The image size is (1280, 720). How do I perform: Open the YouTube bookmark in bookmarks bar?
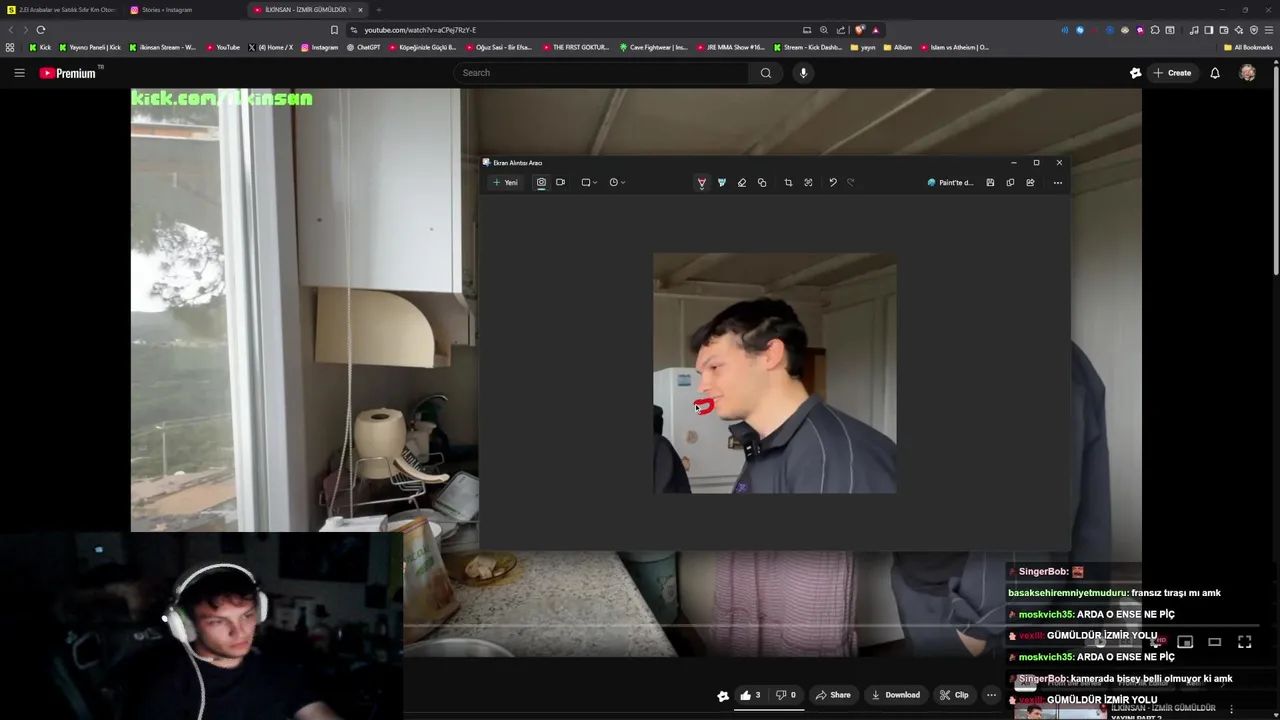[x=223, y=47]
